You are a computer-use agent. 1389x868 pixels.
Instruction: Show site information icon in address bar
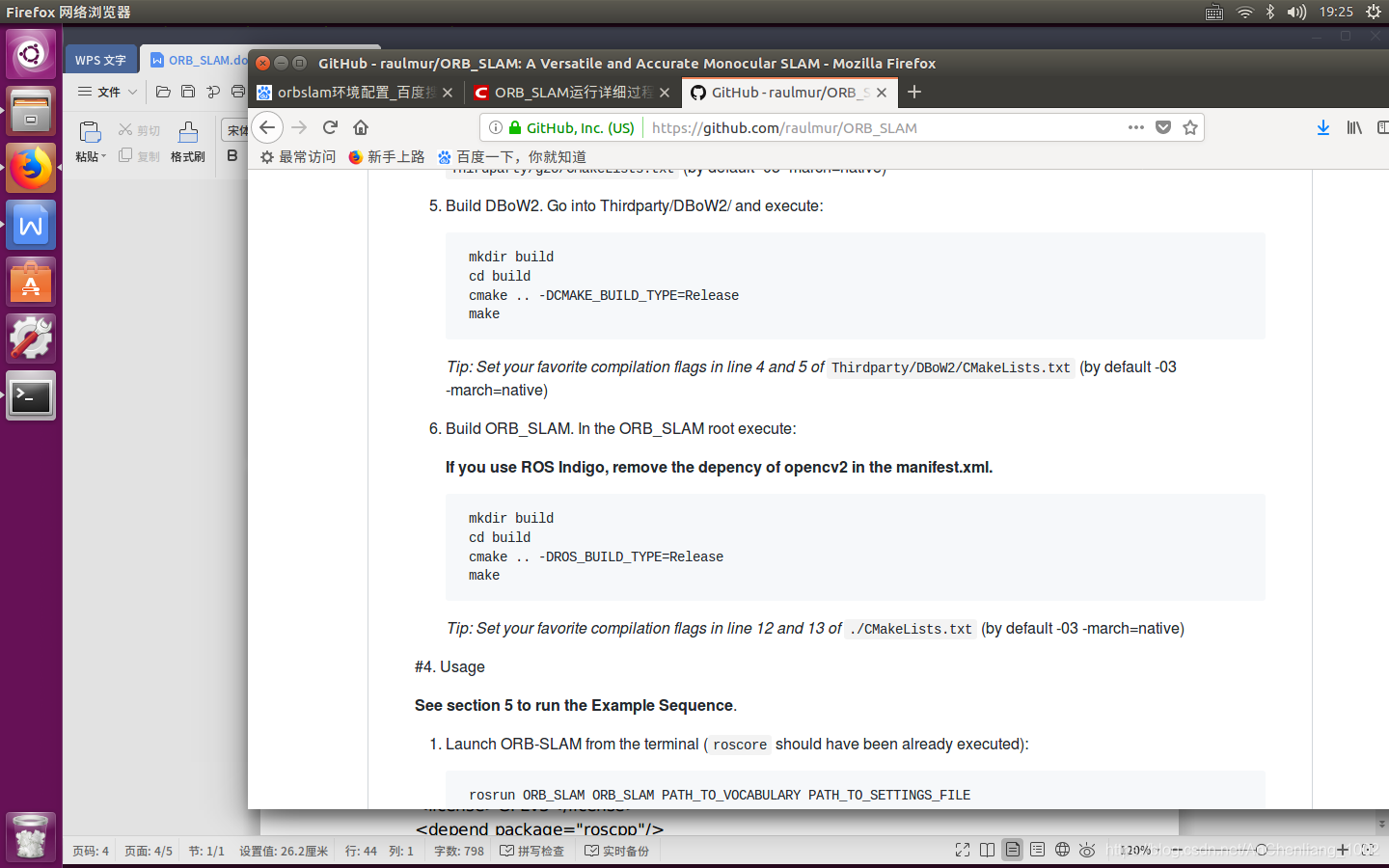[495, 127]
